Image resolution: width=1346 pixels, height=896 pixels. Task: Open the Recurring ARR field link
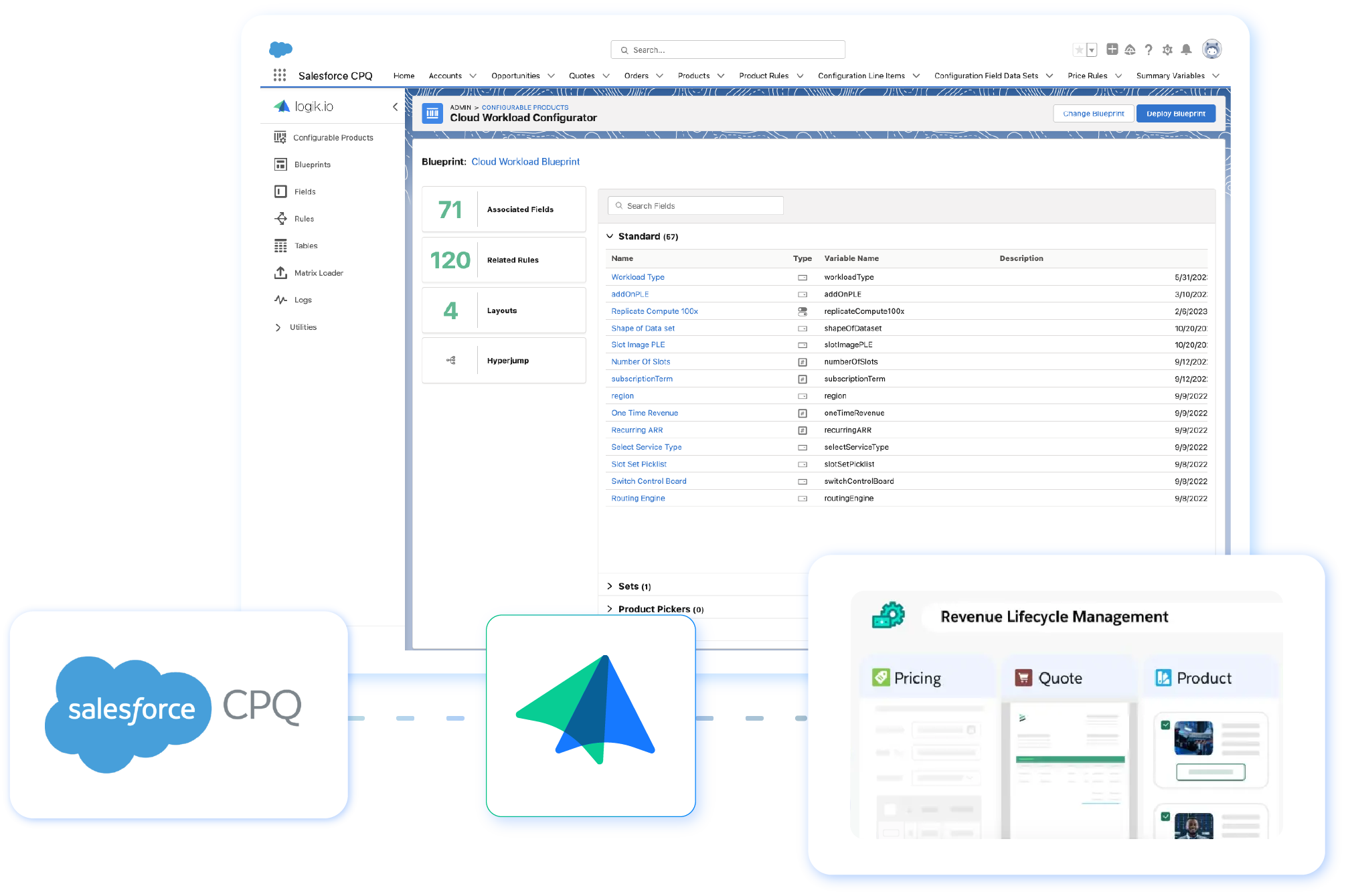pos(637,430)
